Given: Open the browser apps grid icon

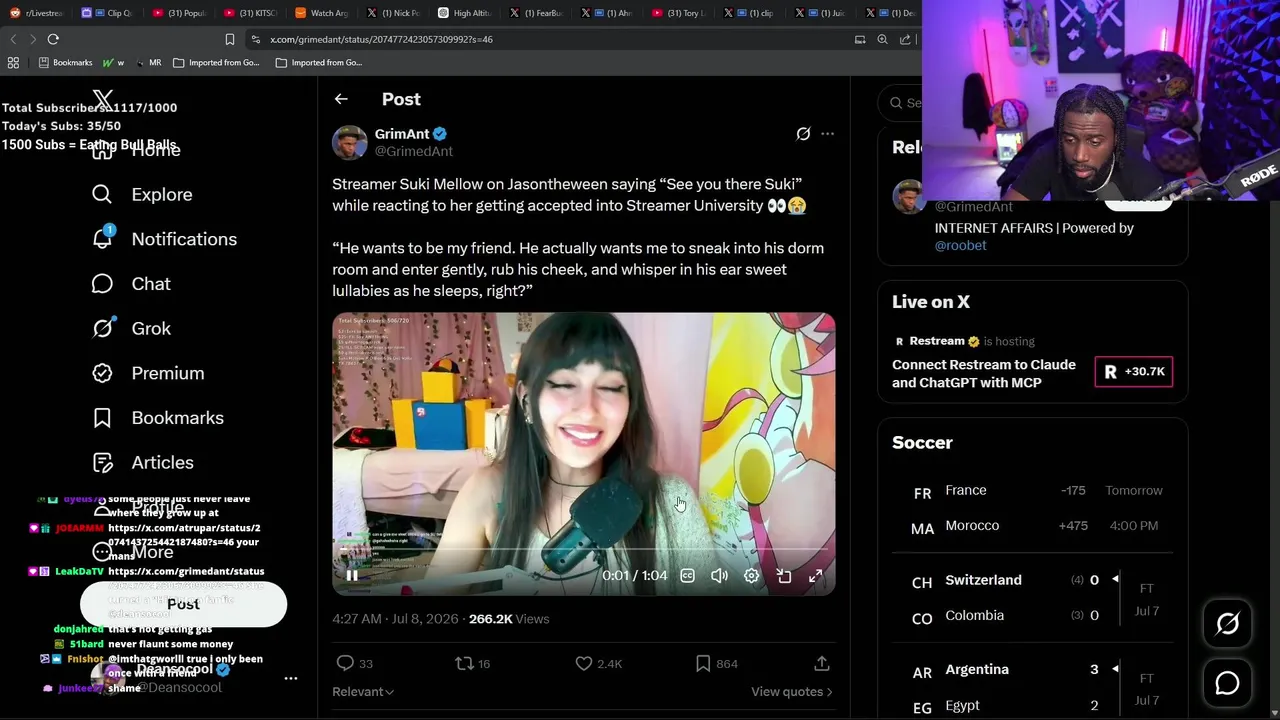Looking at the screenshot, I should (x=13, y=62).
